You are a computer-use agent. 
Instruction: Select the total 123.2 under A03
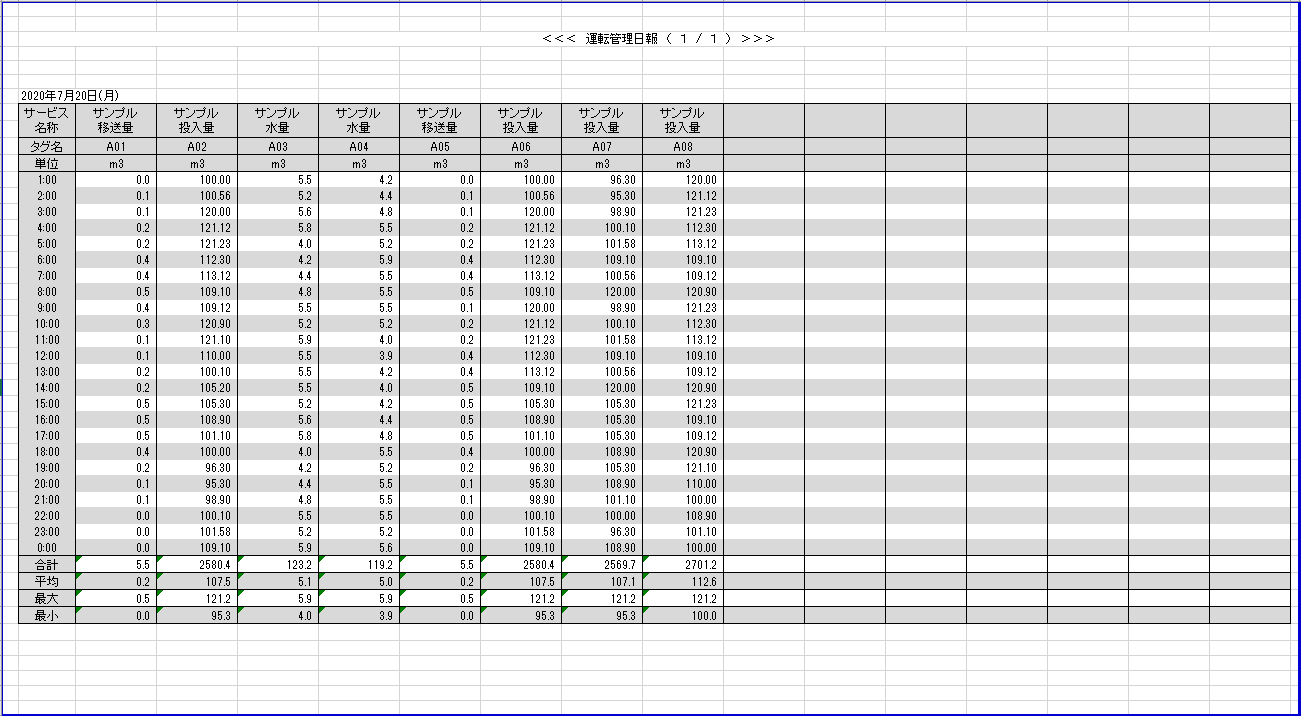pyautogui.click(x=278, y=565)
